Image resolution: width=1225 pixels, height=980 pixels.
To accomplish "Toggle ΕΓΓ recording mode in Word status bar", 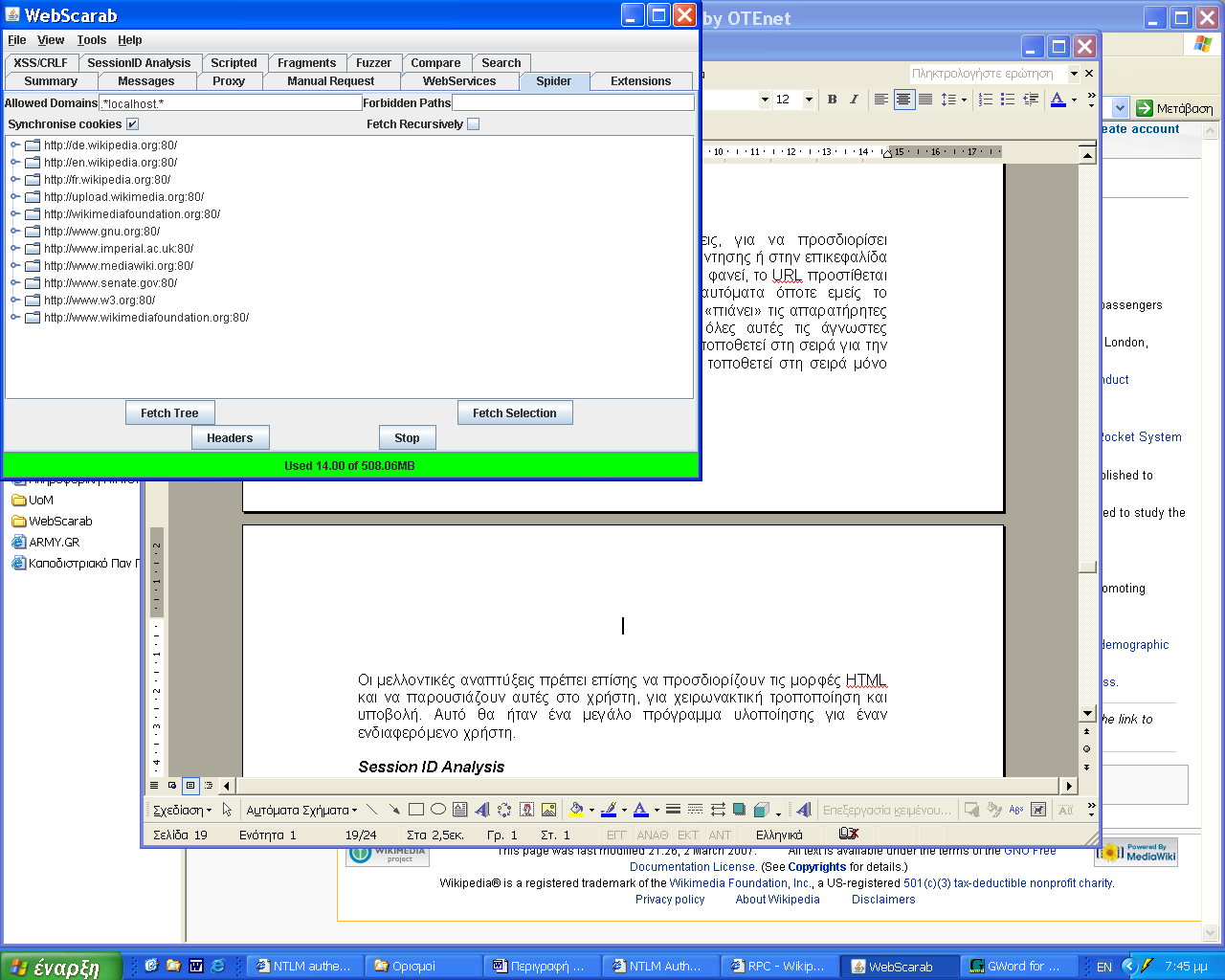I will (x=616, y=835).
